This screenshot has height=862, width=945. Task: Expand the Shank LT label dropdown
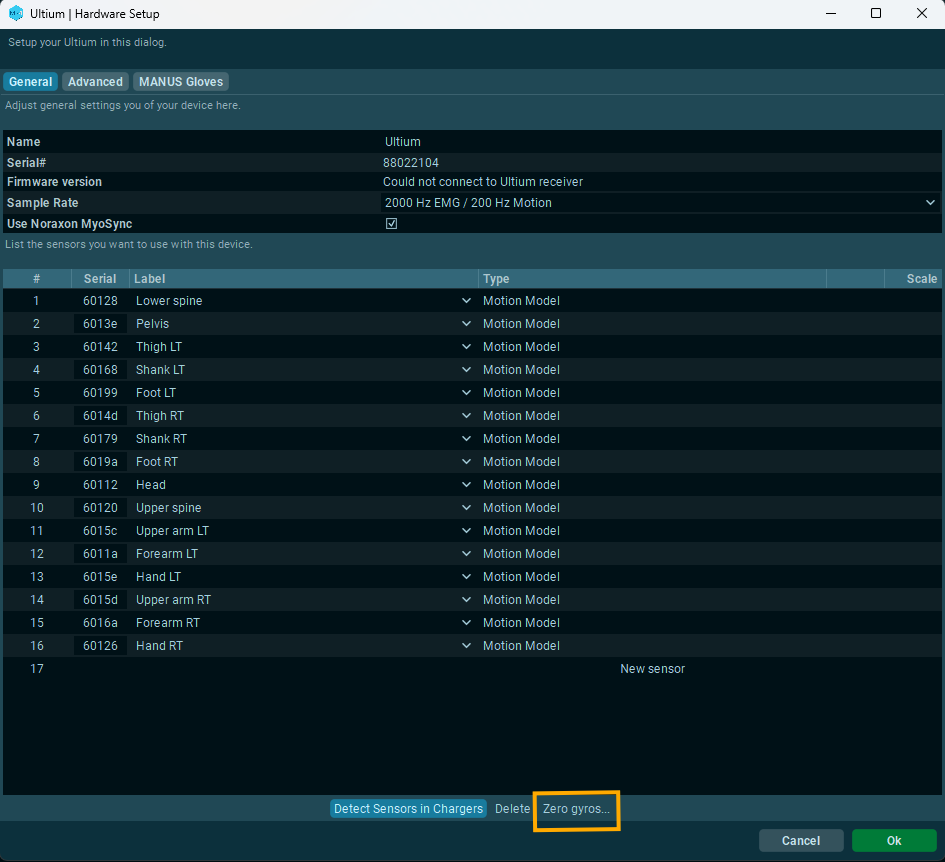point(466,370)
